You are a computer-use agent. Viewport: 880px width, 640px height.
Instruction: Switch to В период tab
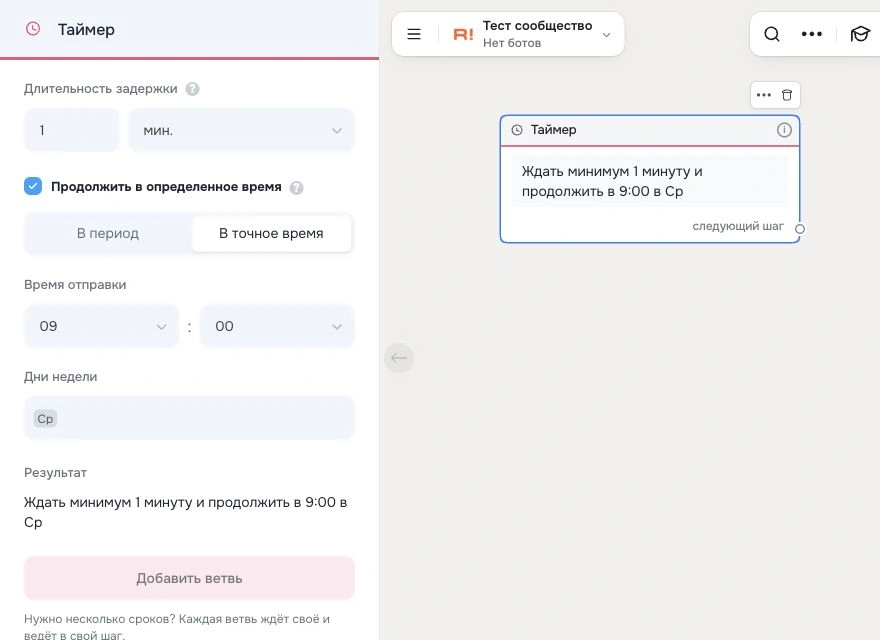coord(108,234)
